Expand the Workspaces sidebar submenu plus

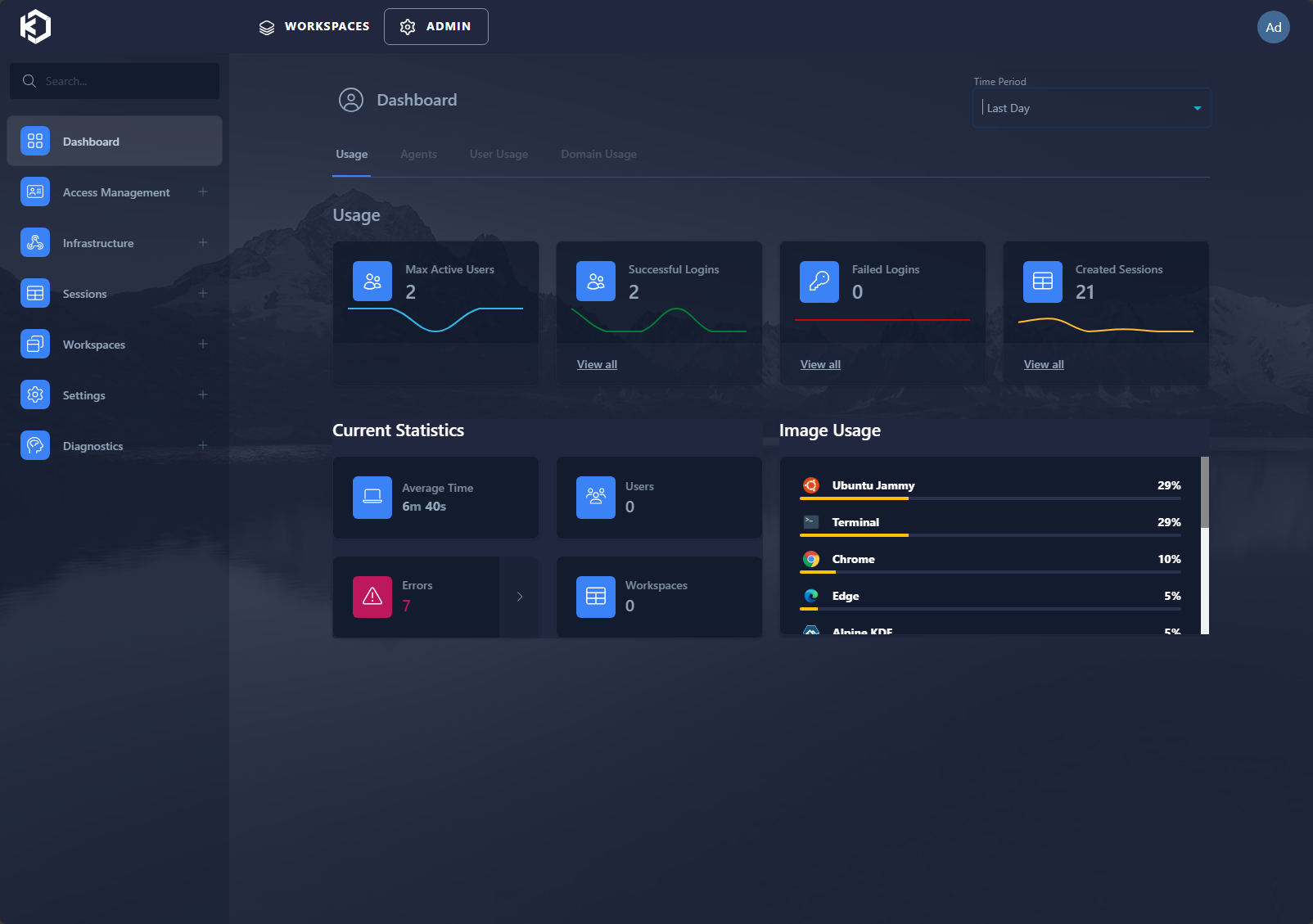point(203,344)
